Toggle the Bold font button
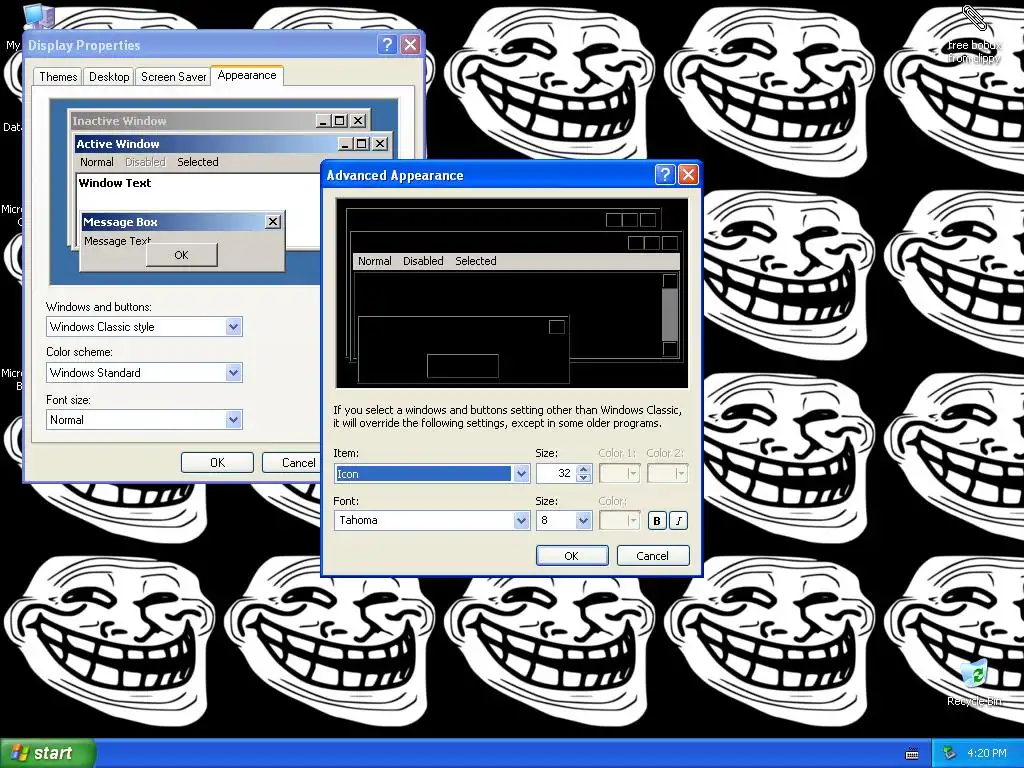The height and width of the screenshot is (768, 1024). [x=657, y=520]
